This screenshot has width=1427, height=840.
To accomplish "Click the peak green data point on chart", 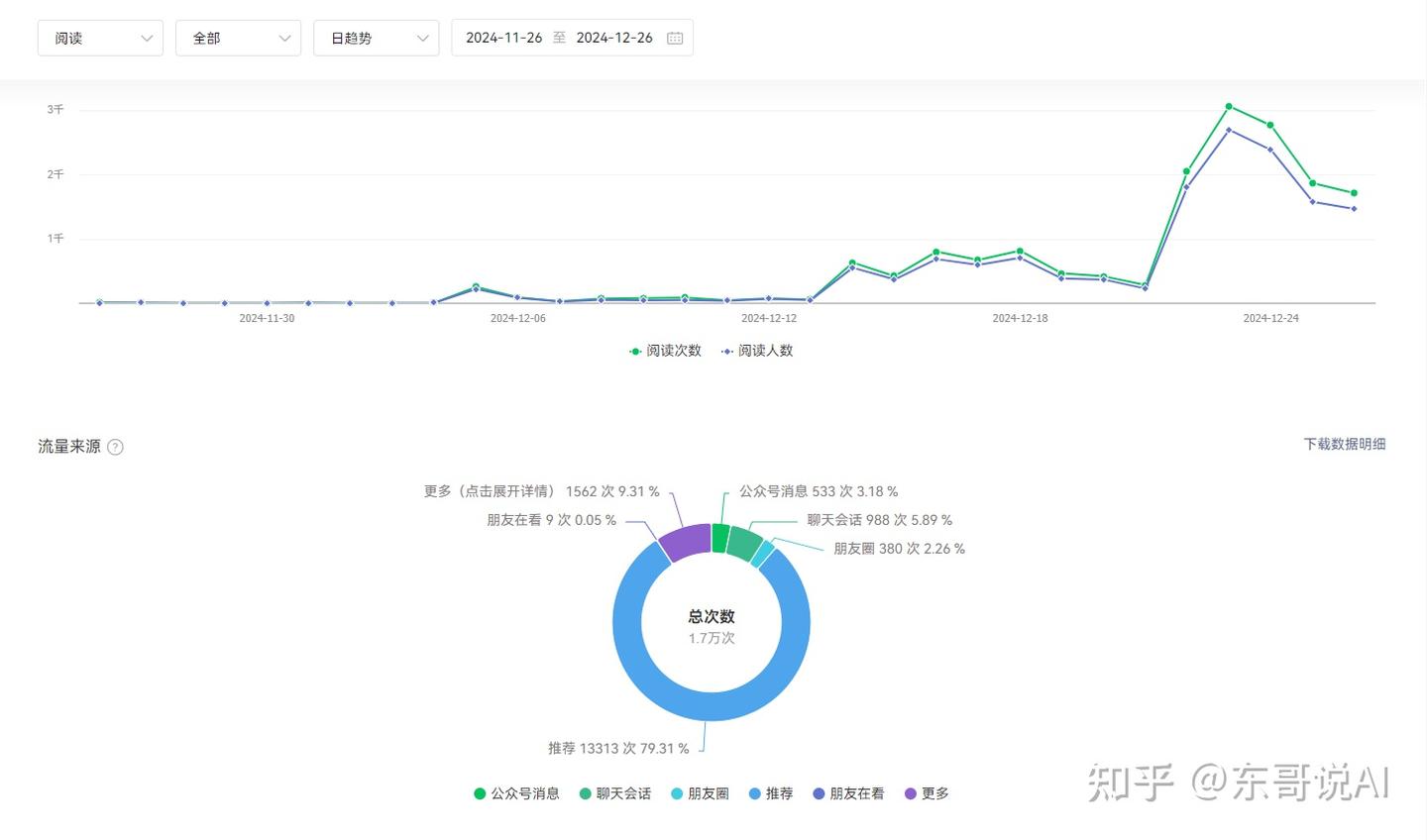I will tap(1229, 106).
